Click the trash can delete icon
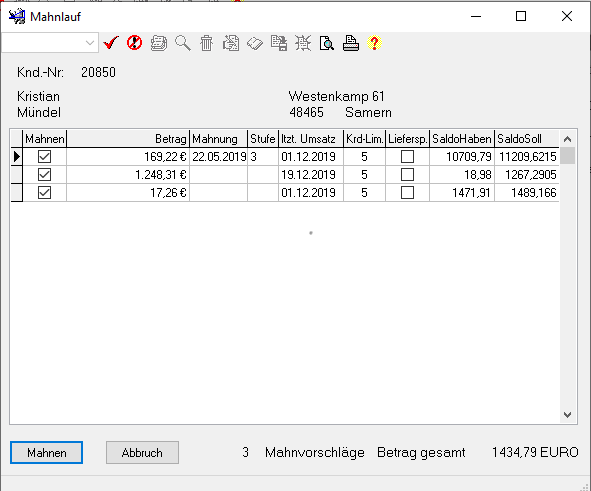This screenshot has height=491, width=591. pos(207,43)
